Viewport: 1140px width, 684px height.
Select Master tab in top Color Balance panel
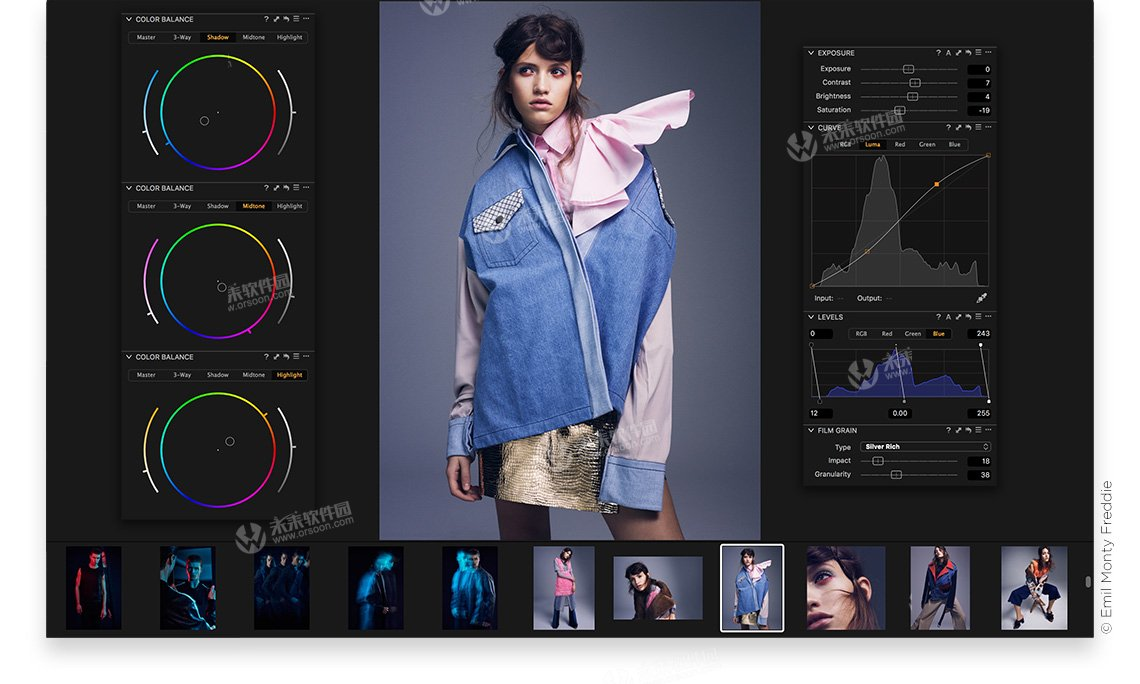pyautogui.click(x=146, y=37)
